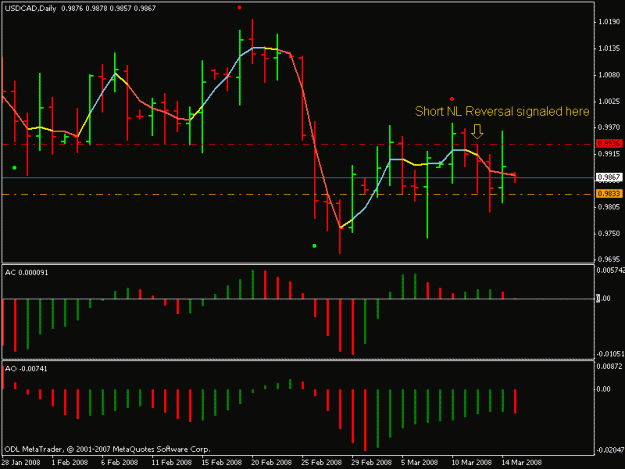The width and height of the screenshot is (625, 469).
Task: Click the AC 0.000091 indicator label
Action: pyautogui.click(x=27, y=273)
